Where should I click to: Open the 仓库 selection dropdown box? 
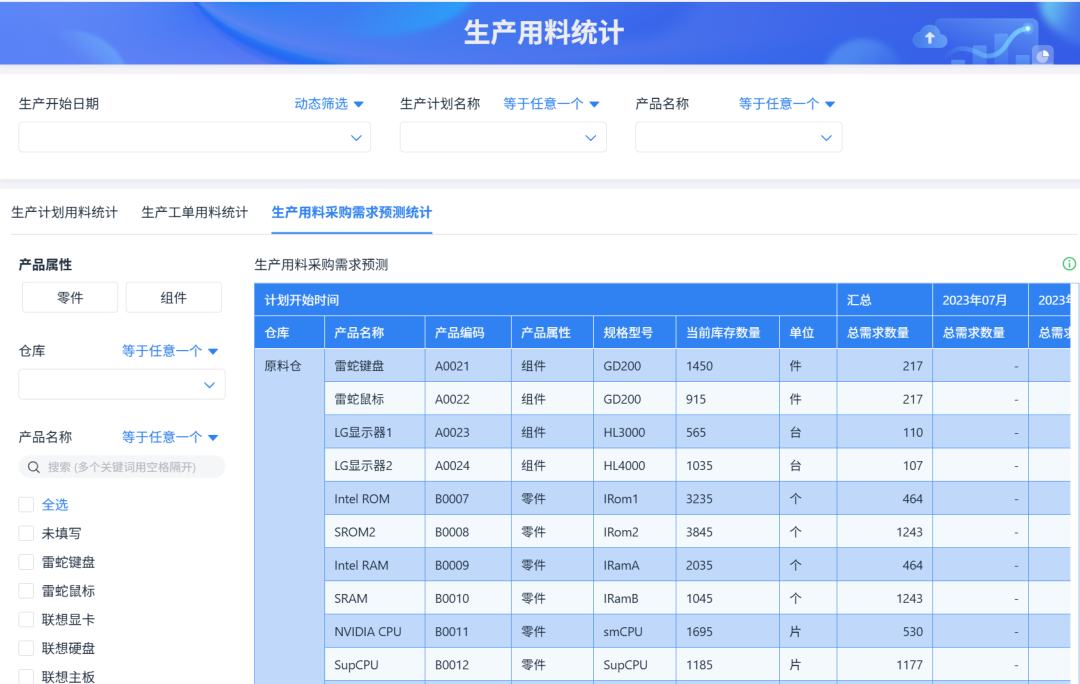click(x=122, y=385)
